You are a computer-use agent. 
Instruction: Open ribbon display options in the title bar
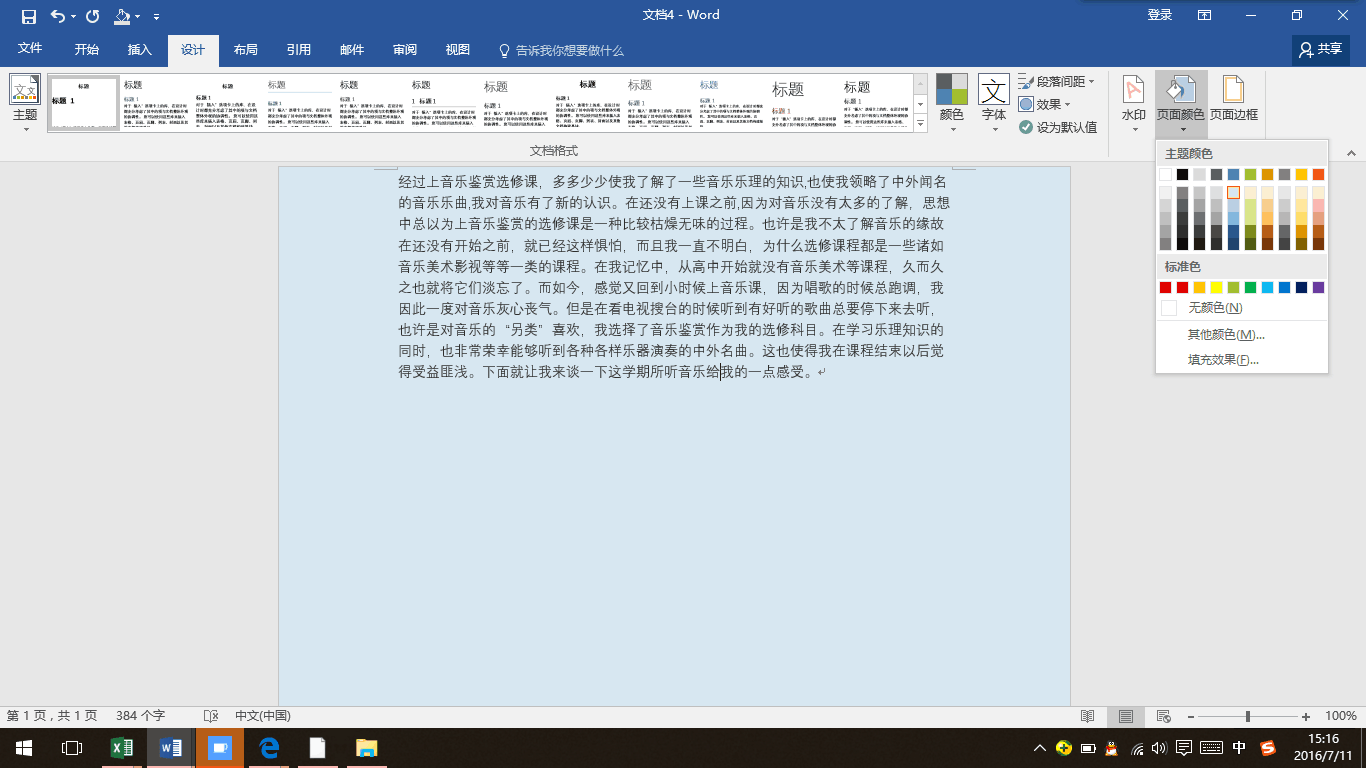click(1205, 15)
